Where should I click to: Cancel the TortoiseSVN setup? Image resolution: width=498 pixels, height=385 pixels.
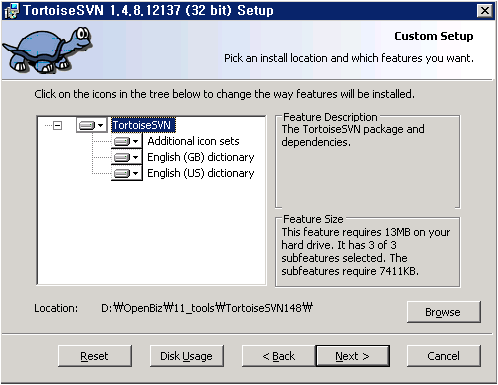pyautogui.click(x=443, y=356)
